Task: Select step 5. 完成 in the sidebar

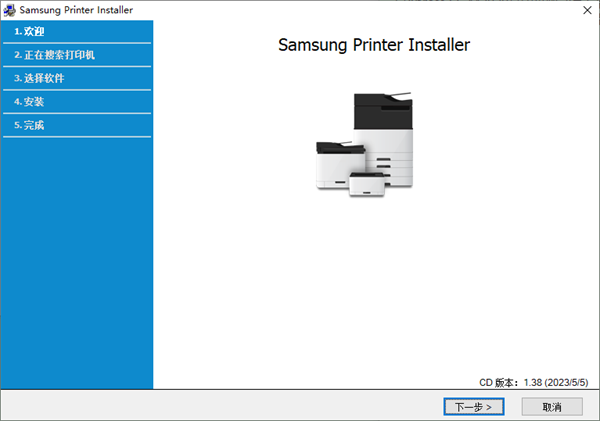Action: (x=77, y=125)
